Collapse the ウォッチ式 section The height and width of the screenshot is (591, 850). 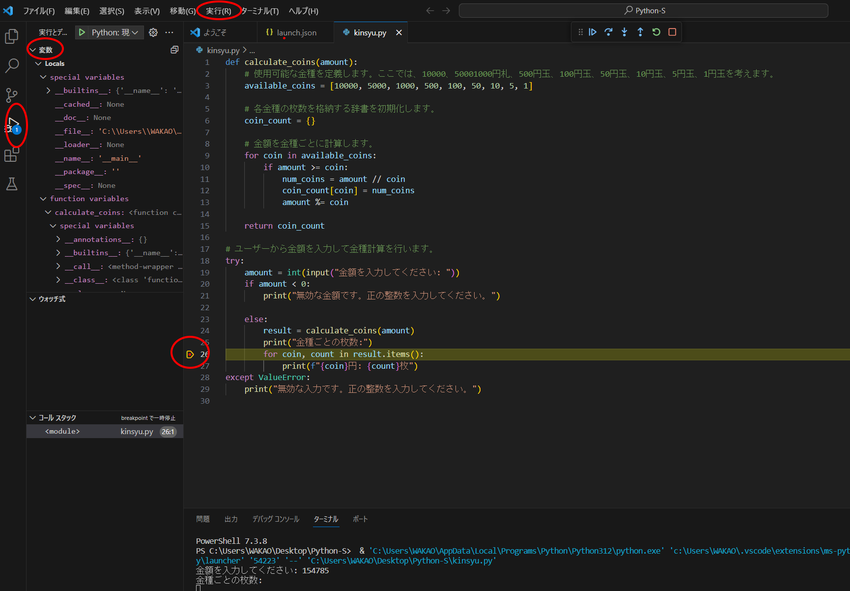coord(33,299)
